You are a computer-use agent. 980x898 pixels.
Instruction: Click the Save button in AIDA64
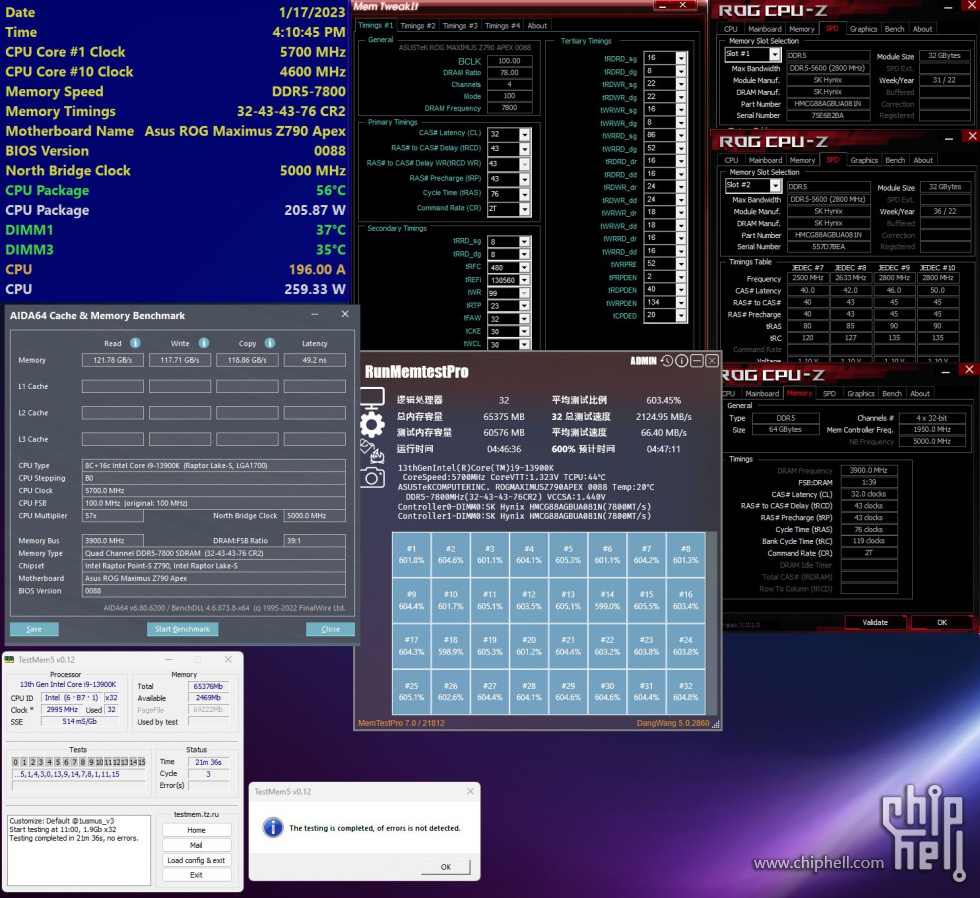point(34,629)
